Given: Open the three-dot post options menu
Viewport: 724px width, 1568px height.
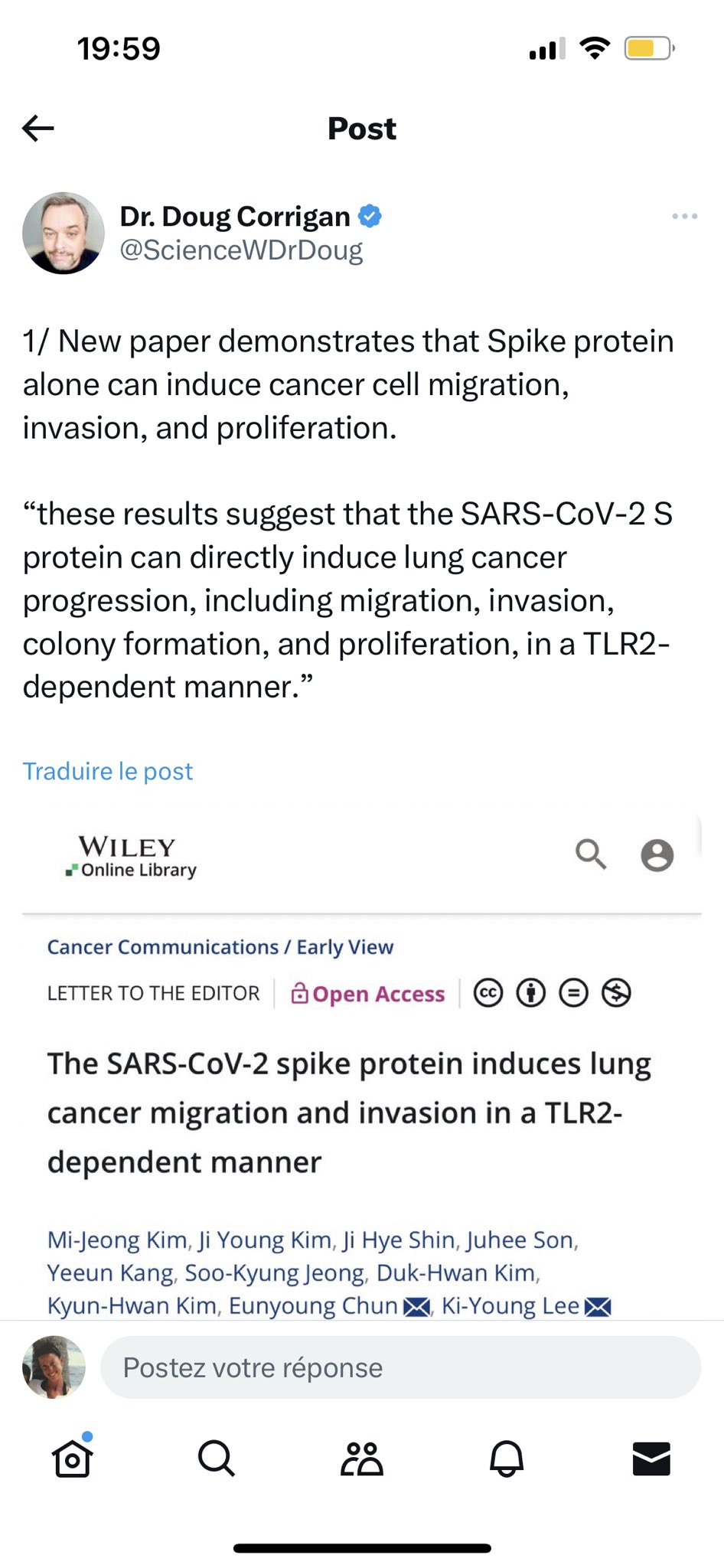Looking at the screenshot, I should (x=684, y=217).
